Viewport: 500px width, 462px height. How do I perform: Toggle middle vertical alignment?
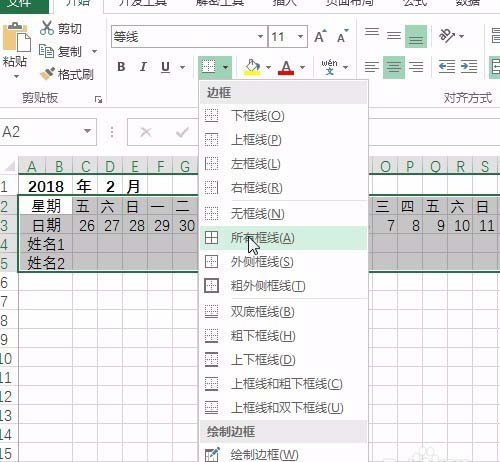click(x=394, y=36)
